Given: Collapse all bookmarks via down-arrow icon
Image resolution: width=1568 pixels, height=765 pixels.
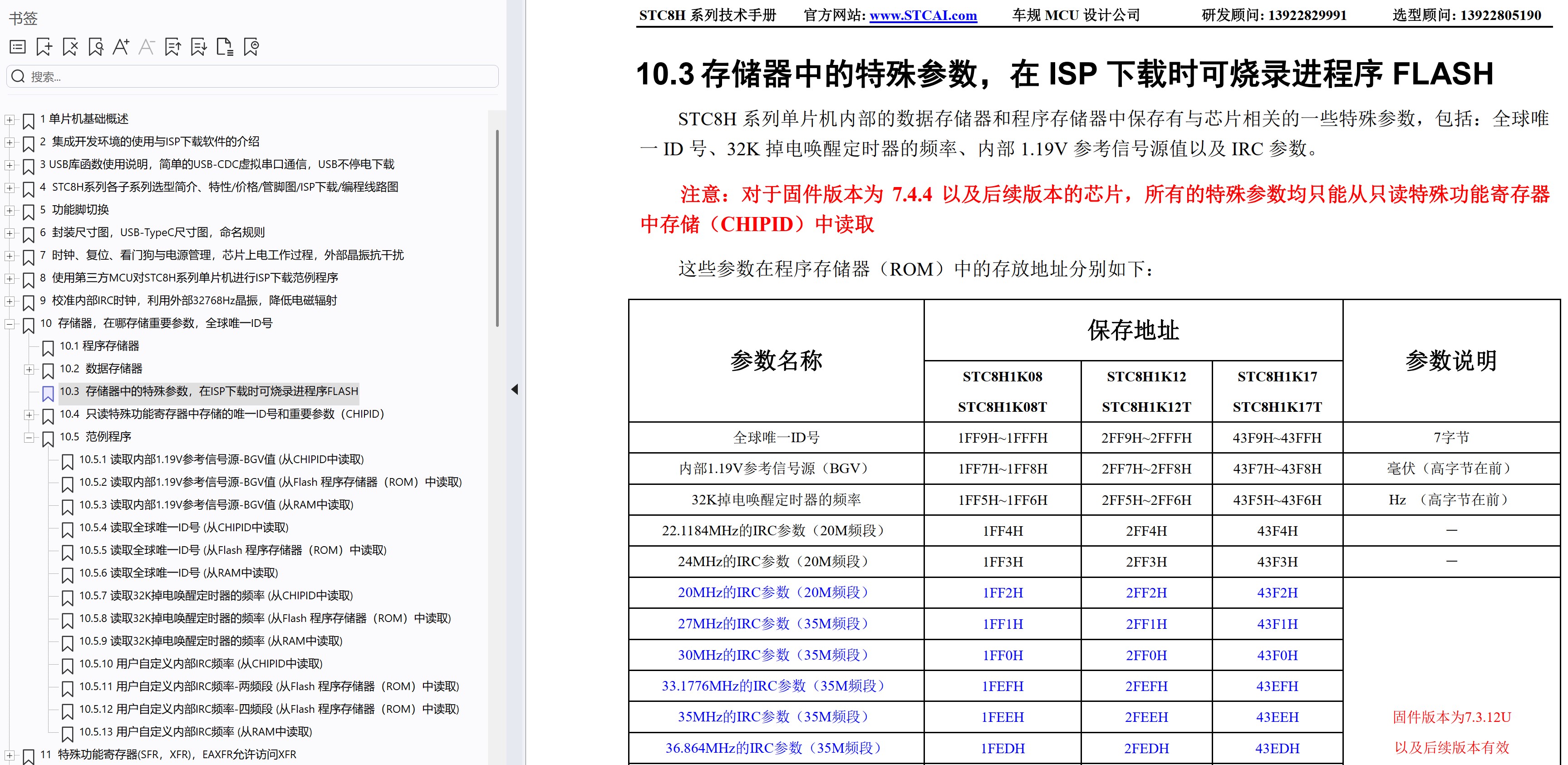Looking at the screenshot, I should click(199, 47).
